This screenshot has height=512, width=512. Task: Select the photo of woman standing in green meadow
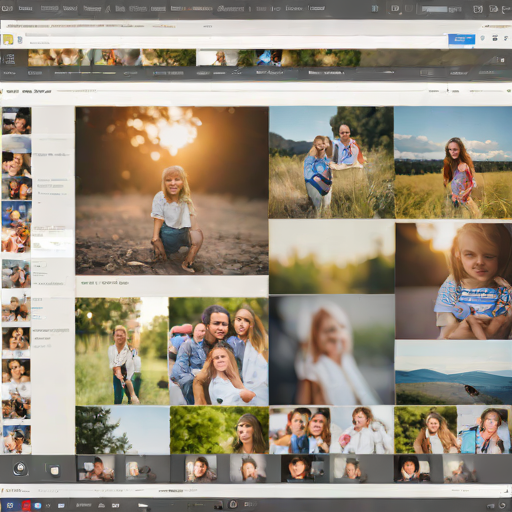click(x=122, y=351)
